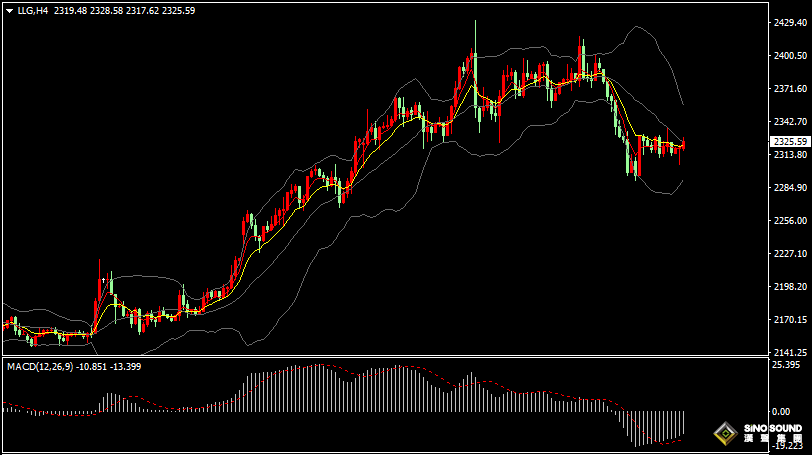Click the 2400.50 price axis label
Screen dimensions: 812x455
(x=789, y=56)
